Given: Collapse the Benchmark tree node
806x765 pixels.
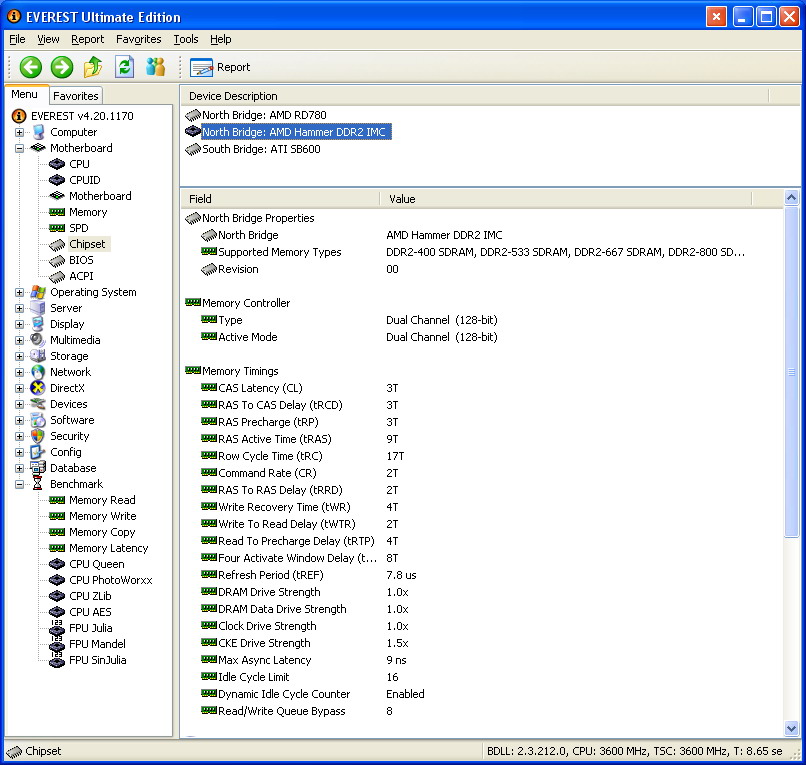Looking at the screenshot, I should click(x=20, y=484).
